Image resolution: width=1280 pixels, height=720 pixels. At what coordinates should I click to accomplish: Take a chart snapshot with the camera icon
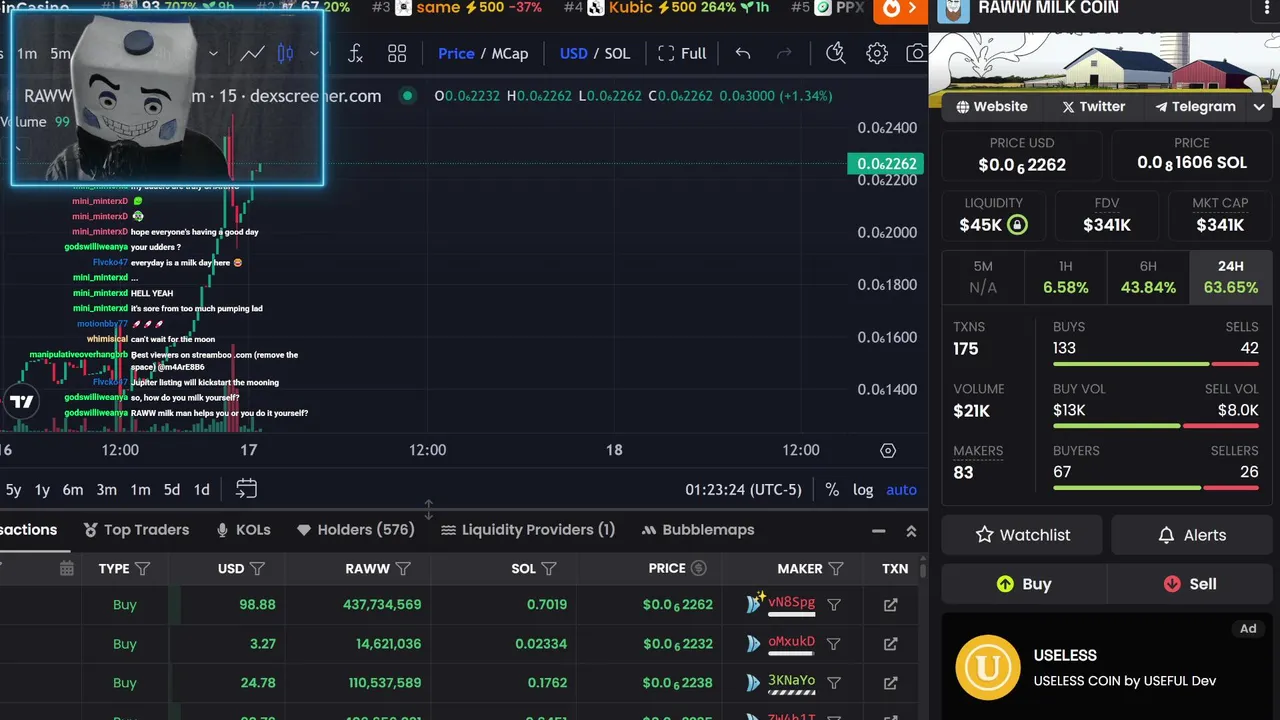pyautogui.click(x=915, y=54)
